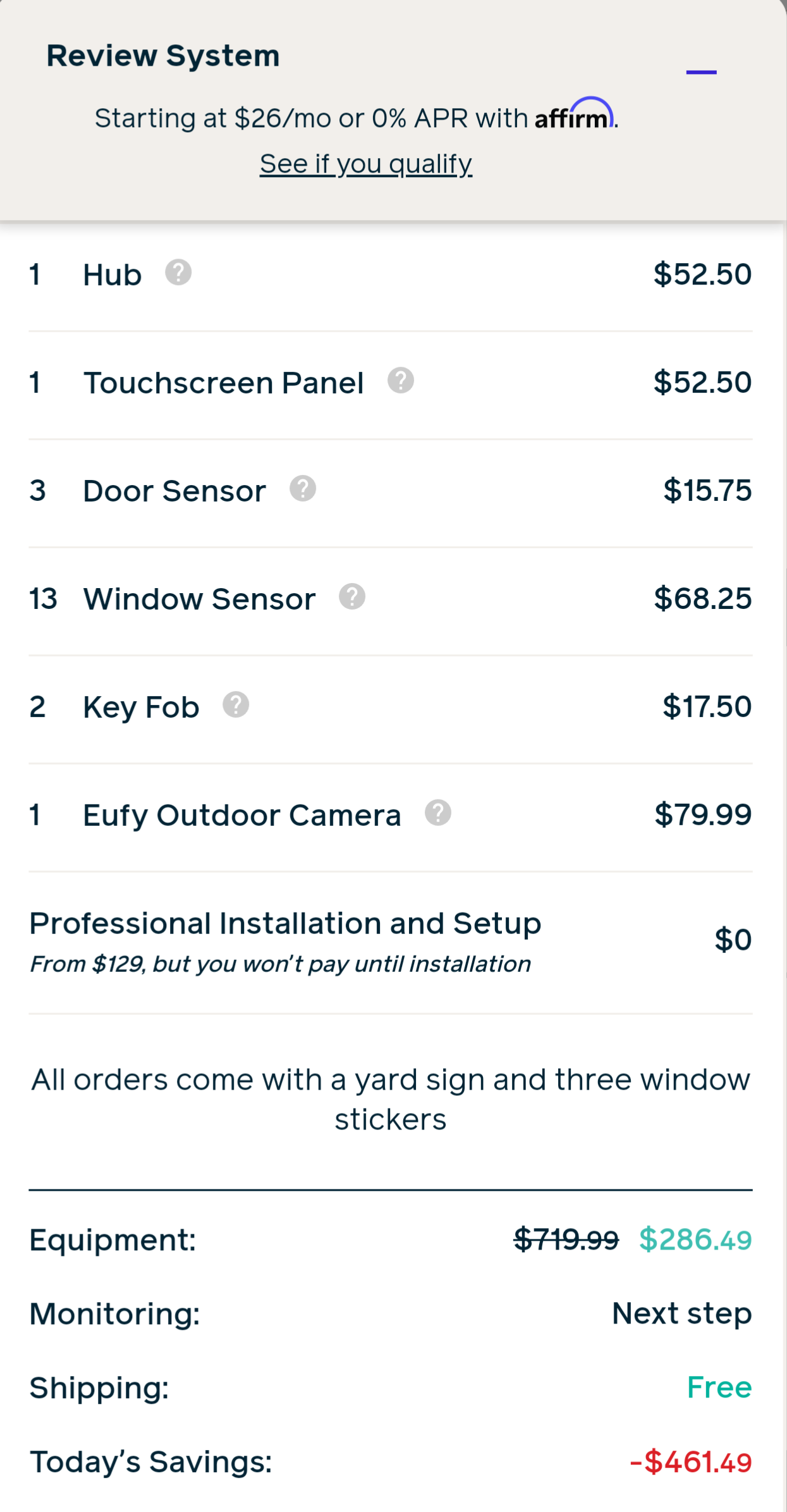Click Door Sensor info question icon

(x=303, y=489)
